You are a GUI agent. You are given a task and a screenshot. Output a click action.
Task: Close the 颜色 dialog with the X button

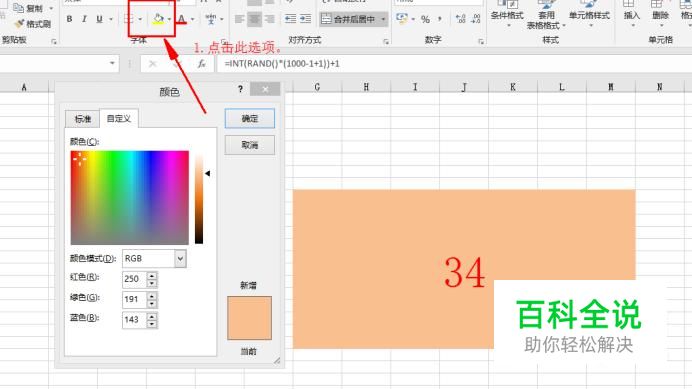coord(265,89)
